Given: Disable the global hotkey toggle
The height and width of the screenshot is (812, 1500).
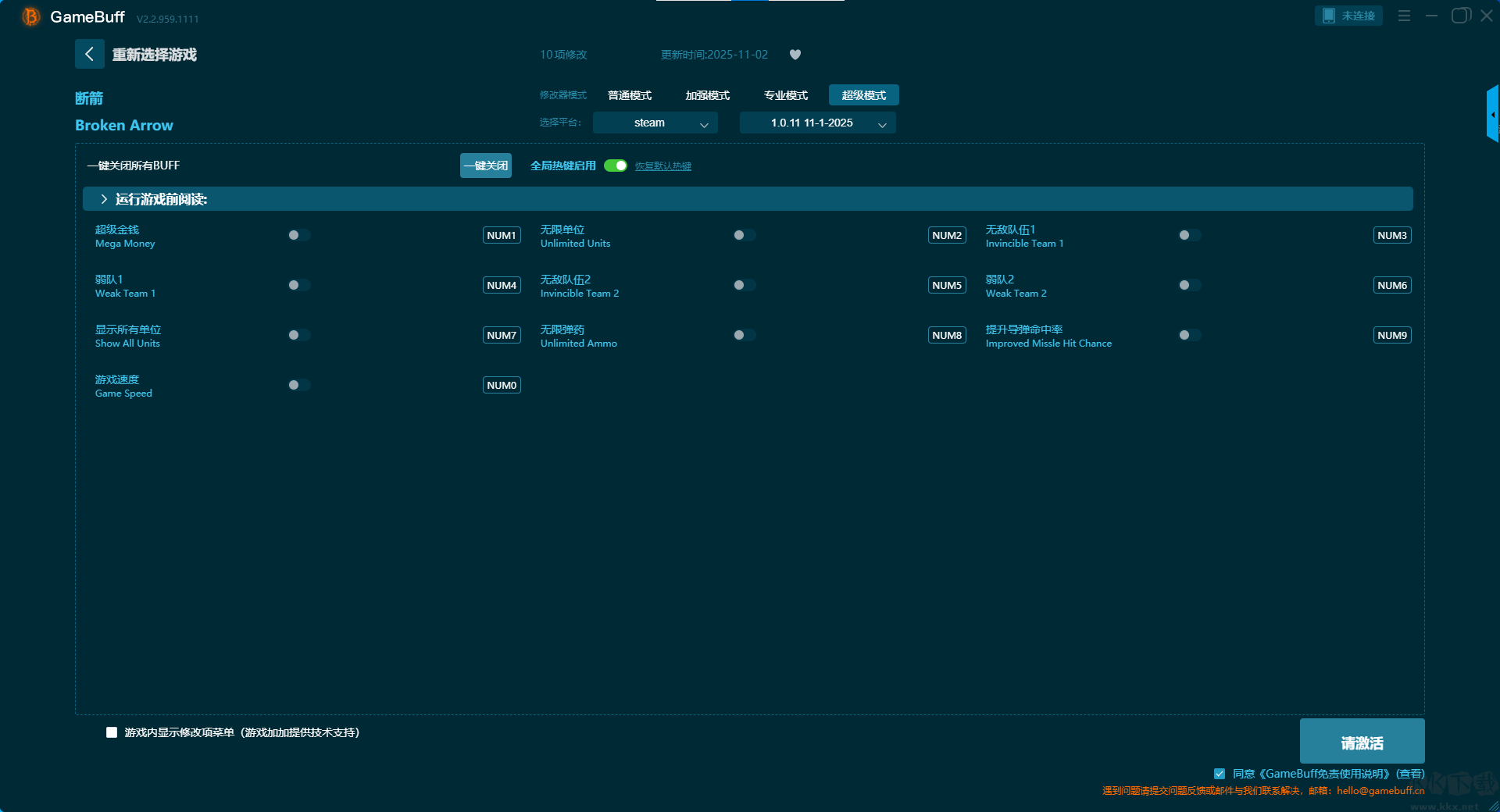Looking at the screenshot, I should point(616,166).
